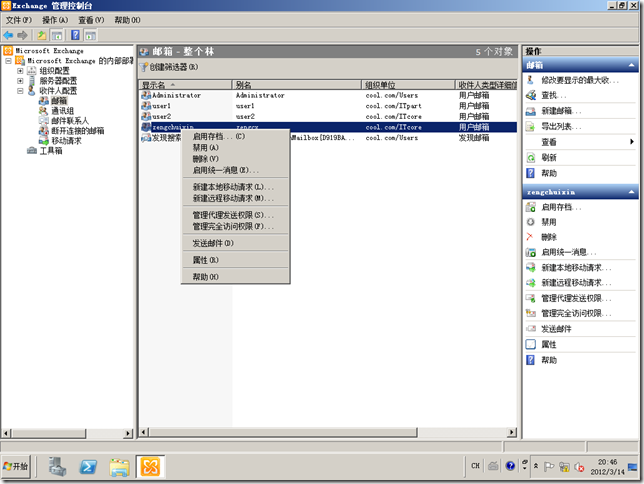The image size is (644, 484).
Task: Click the 新建邮箱 icon in the actions pane
Action: [x=531, y=110]
